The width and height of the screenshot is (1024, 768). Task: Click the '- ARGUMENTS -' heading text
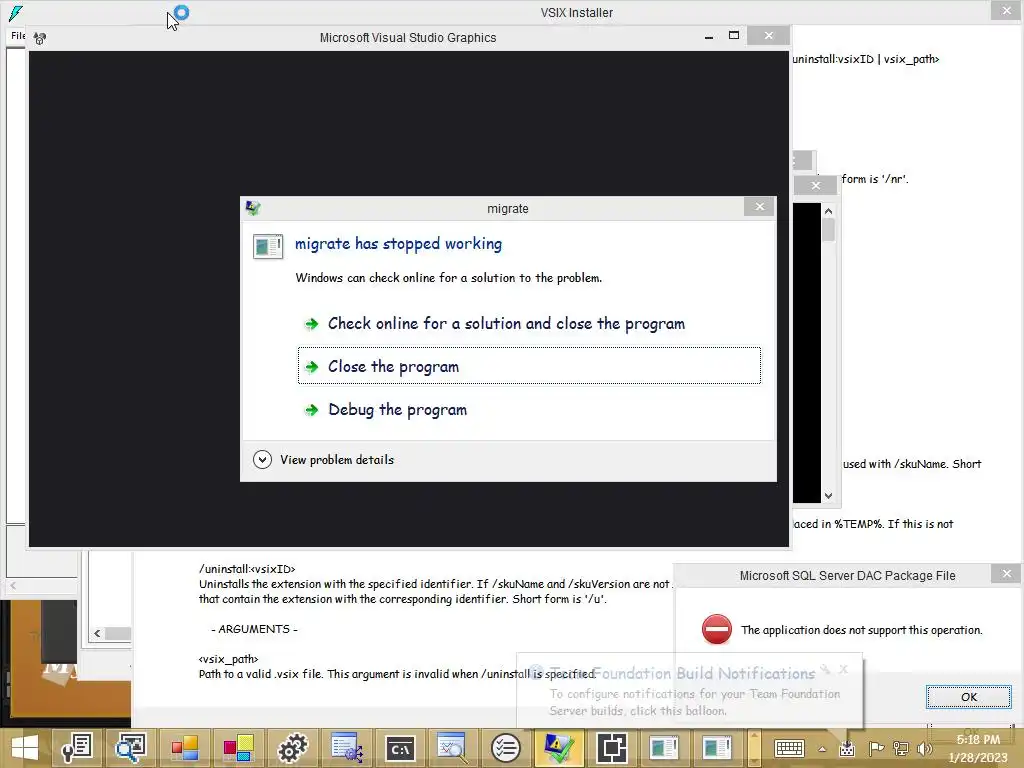(x=254, y=629)
